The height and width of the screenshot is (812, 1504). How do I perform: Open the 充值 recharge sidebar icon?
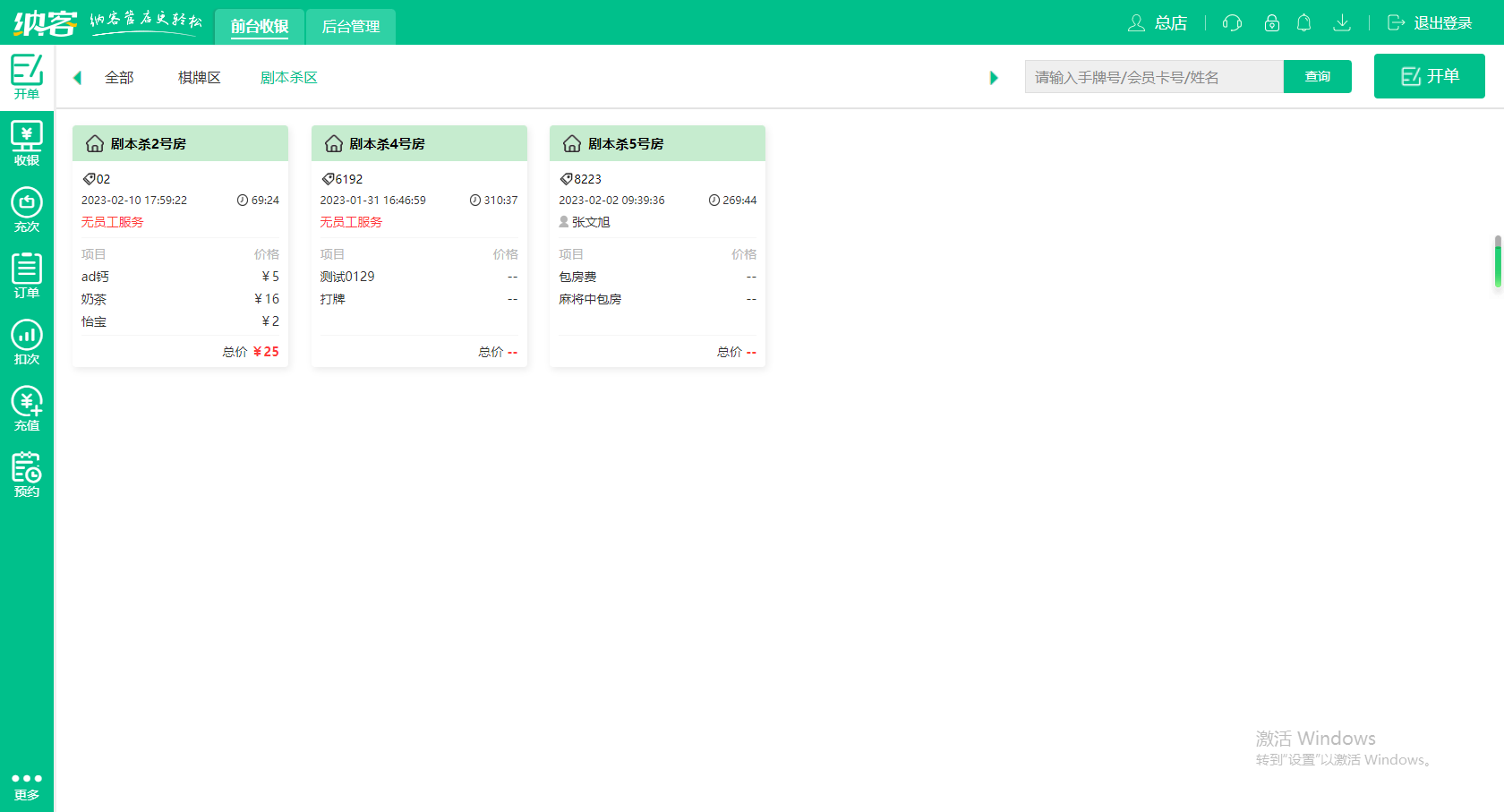27,408
